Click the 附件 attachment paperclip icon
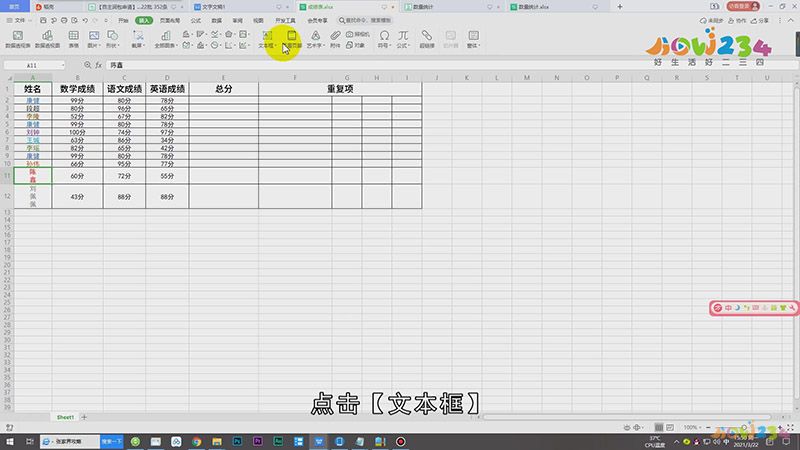 click(335, 39)
